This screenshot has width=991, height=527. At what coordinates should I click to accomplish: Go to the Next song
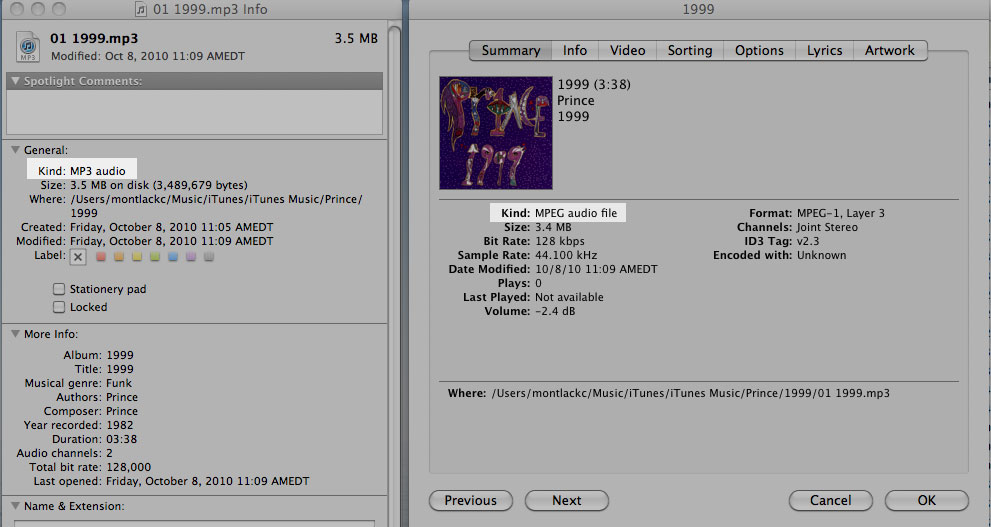(x=567, y=500)
